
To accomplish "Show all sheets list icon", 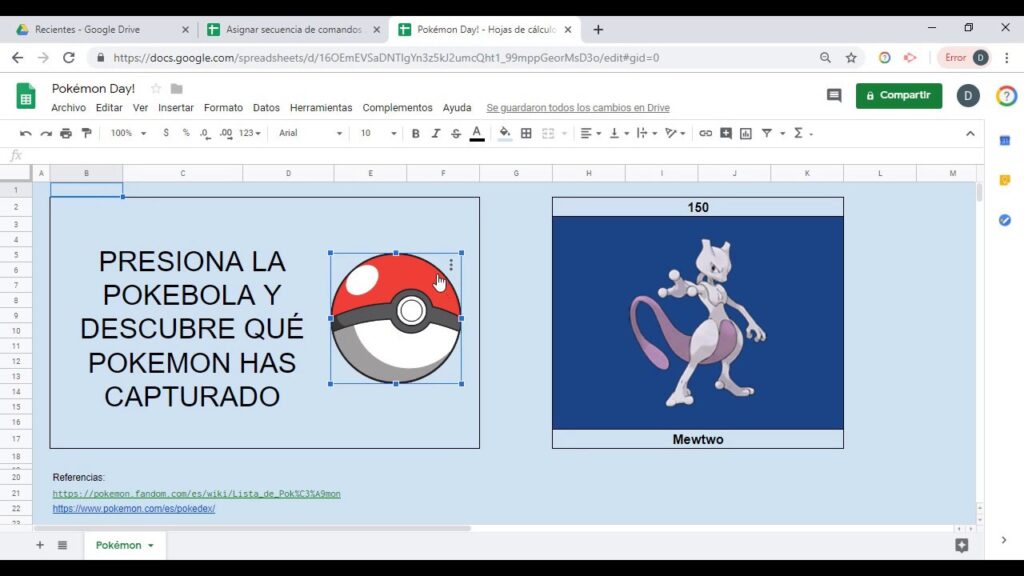I will tap(62, 545).
